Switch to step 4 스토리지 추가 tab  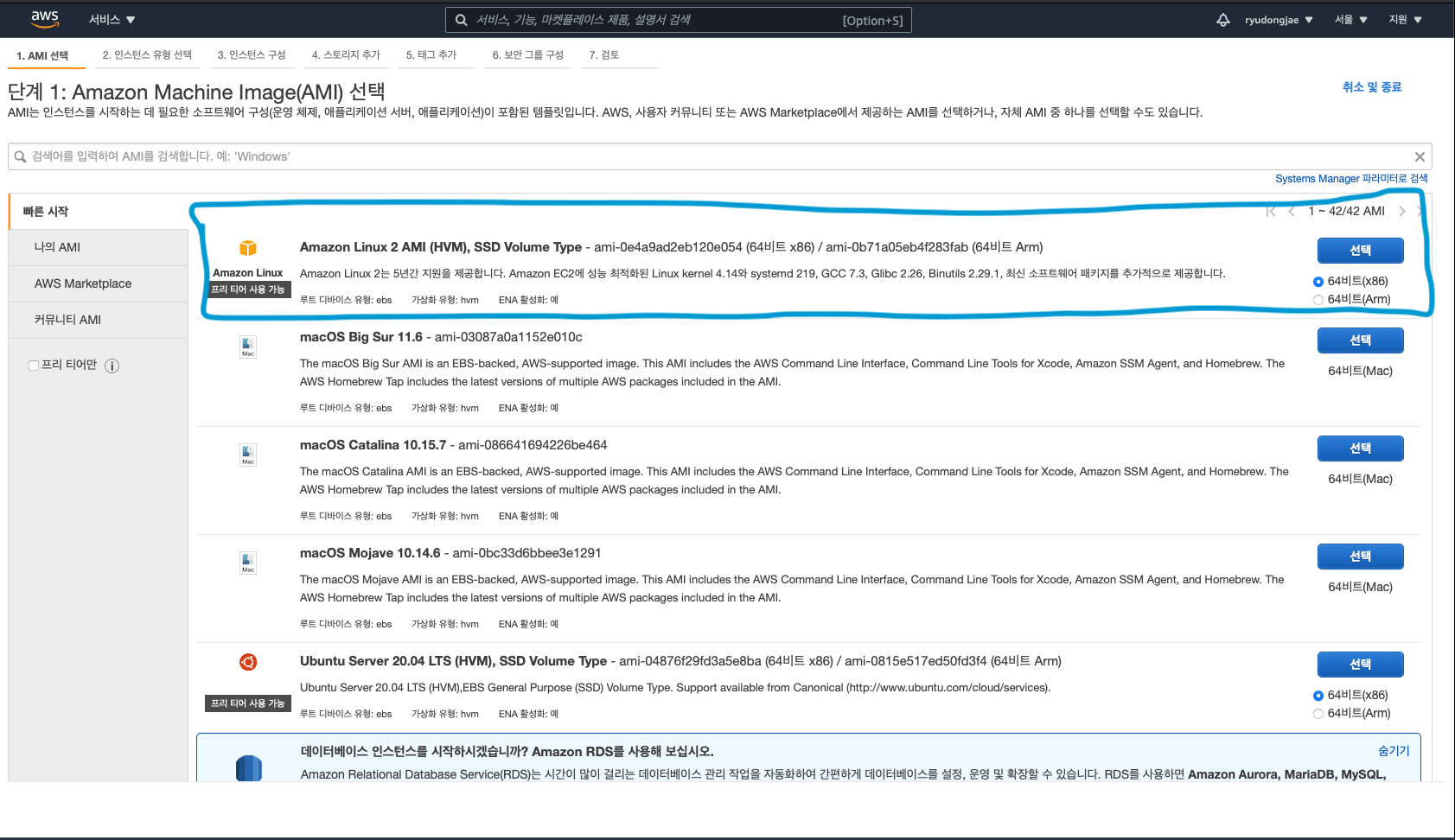pos(346,55)
